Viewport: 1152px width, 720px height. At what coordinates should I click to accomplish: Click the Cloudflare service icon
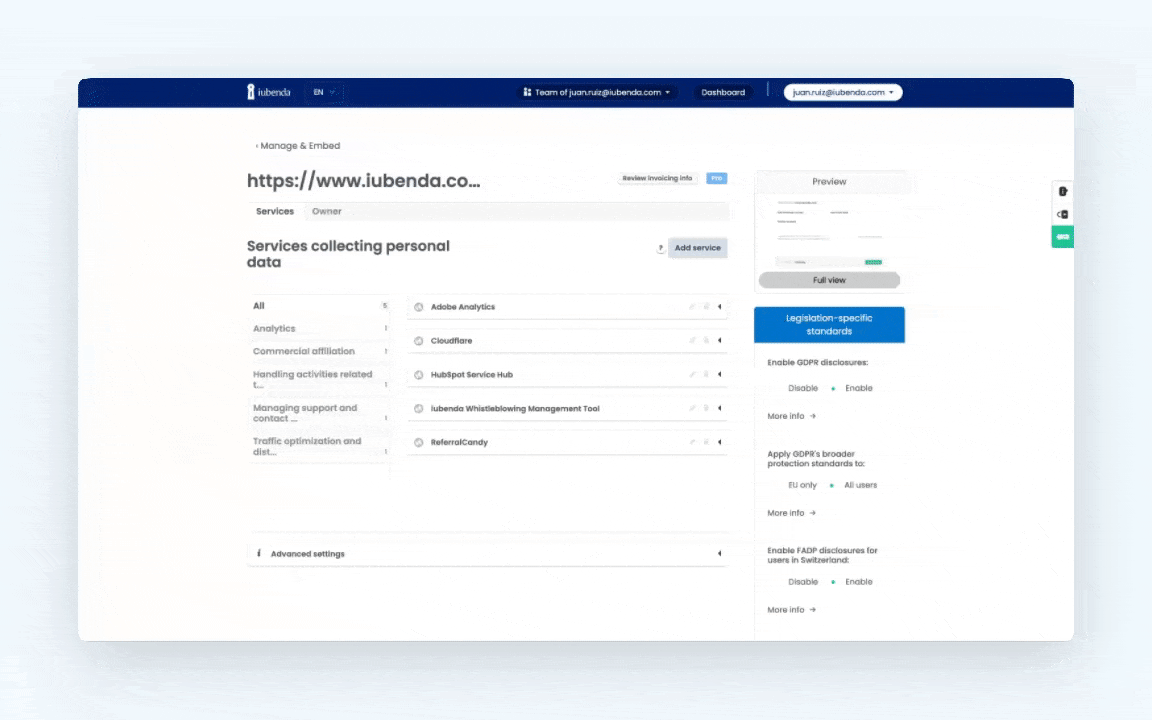pos(419,341)
